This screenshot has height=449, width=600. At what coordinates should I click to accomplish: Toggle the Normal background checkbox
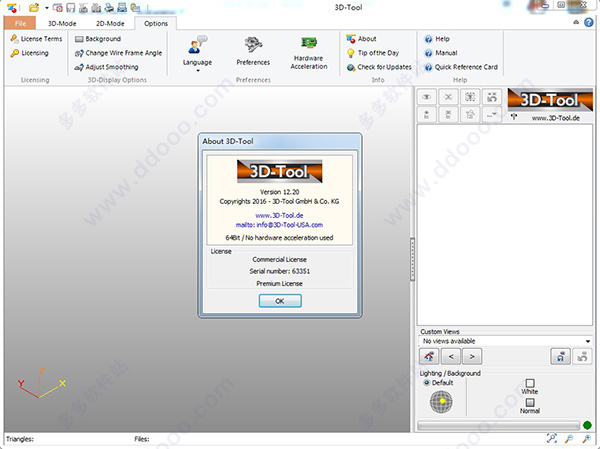tap(530, 402)
